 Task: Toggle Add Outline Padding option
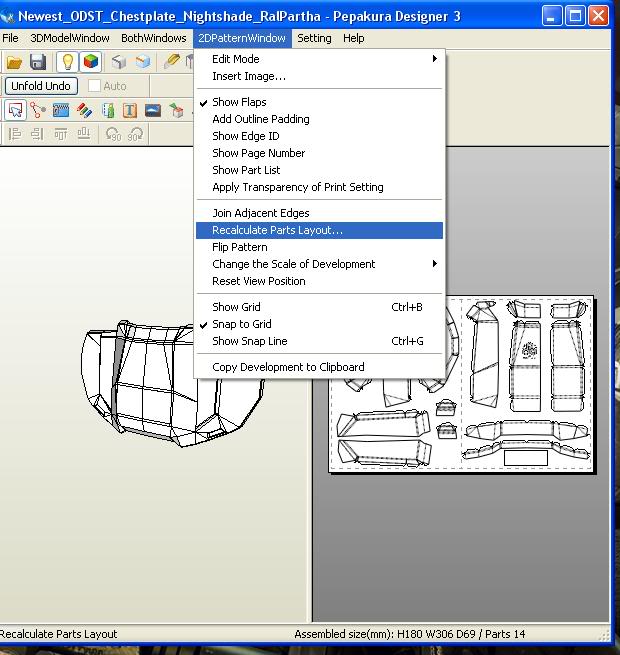319,119
